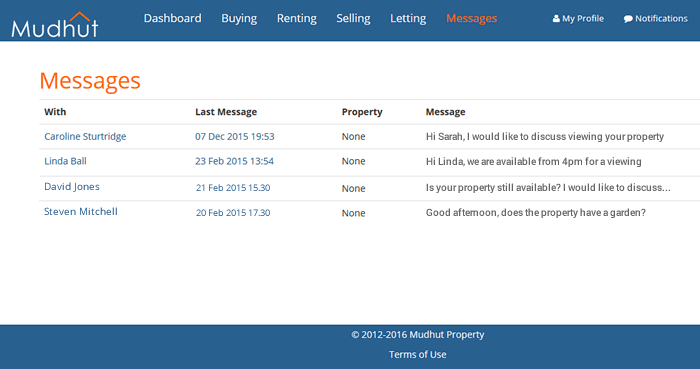Navigate to the Letting tab
The height and width of the screenshot is (369, 700).
pyautogui.click(x=408, y=18)
